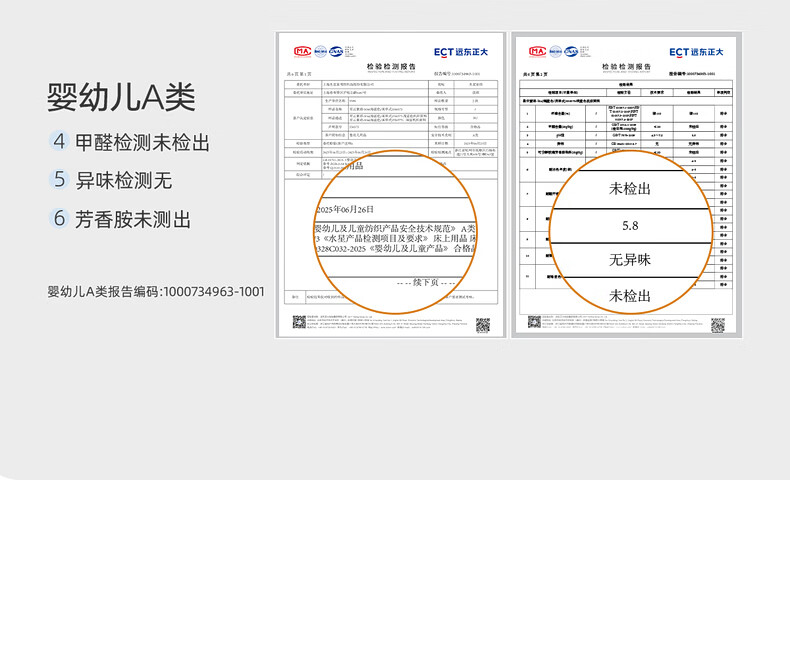Click the CNAS logo on left report

[x=336, y=51]
